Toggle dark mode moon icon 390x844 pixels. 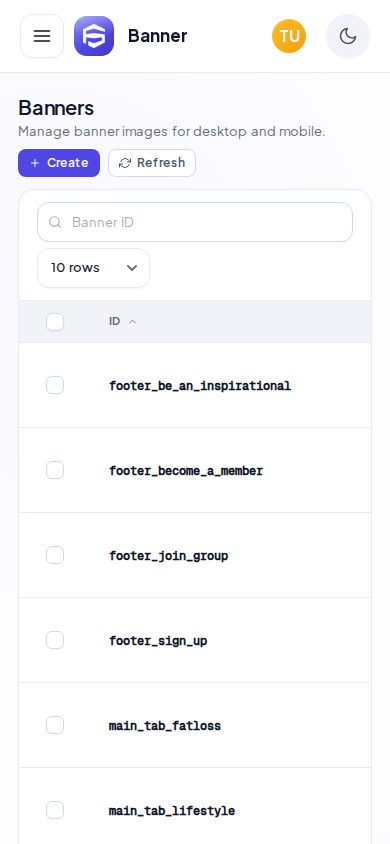point(348,36)
